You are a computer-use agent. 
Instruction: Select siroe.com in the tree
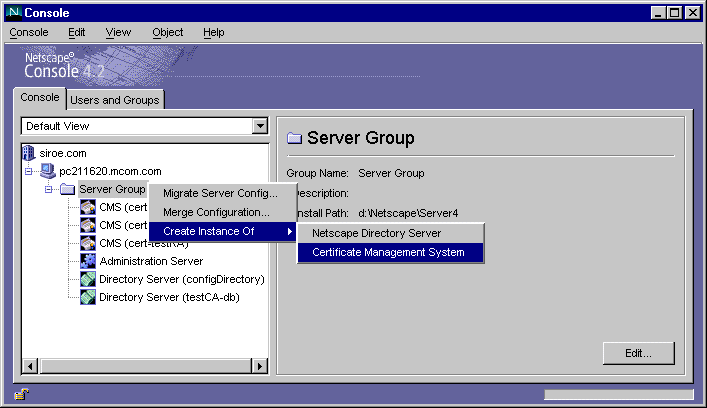(x=63, y=153)
